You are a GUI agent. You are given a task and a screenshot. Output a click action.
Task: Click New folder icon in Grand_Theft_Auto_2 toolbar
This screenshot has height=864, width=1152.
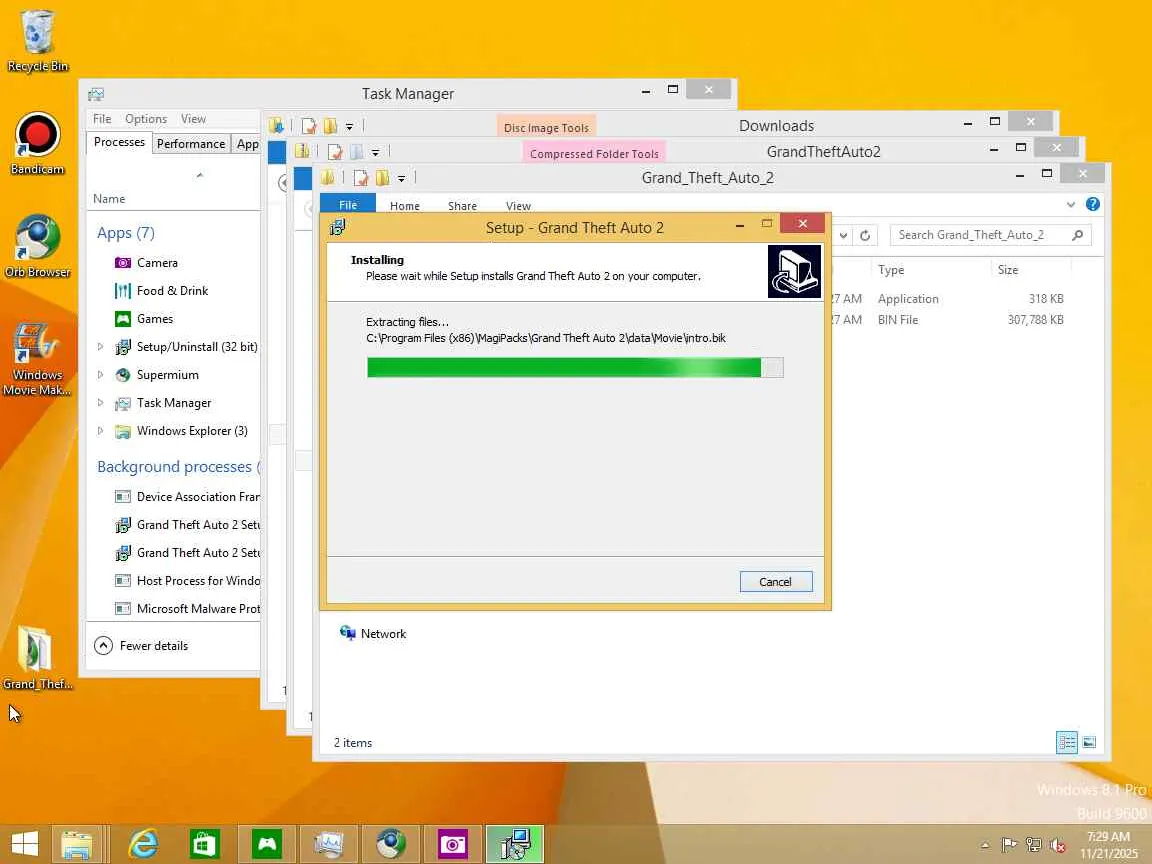[382, 178]
